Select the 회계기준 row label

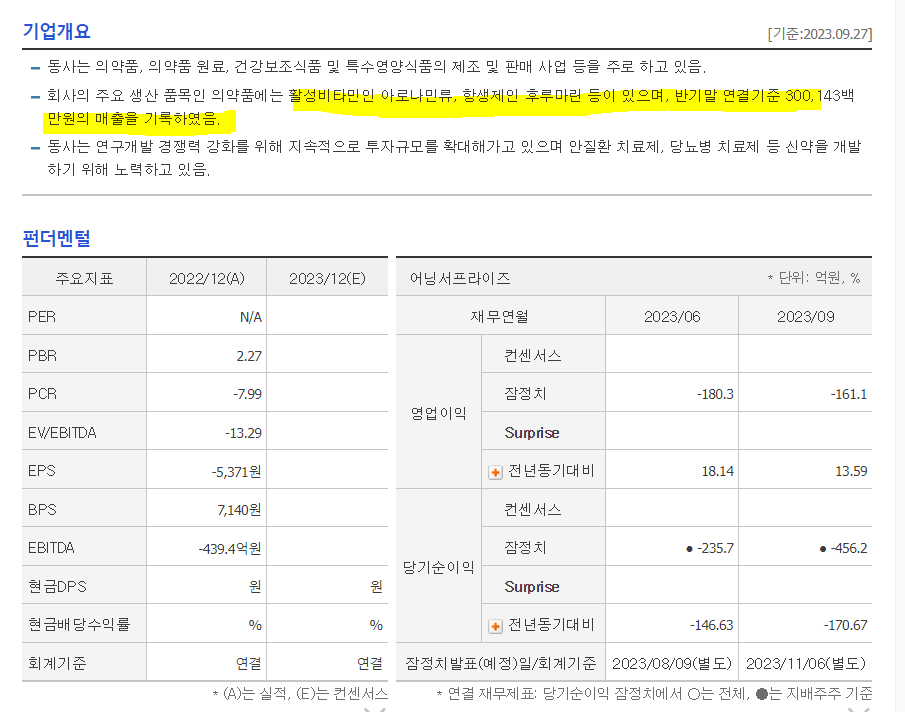[57, 663]
